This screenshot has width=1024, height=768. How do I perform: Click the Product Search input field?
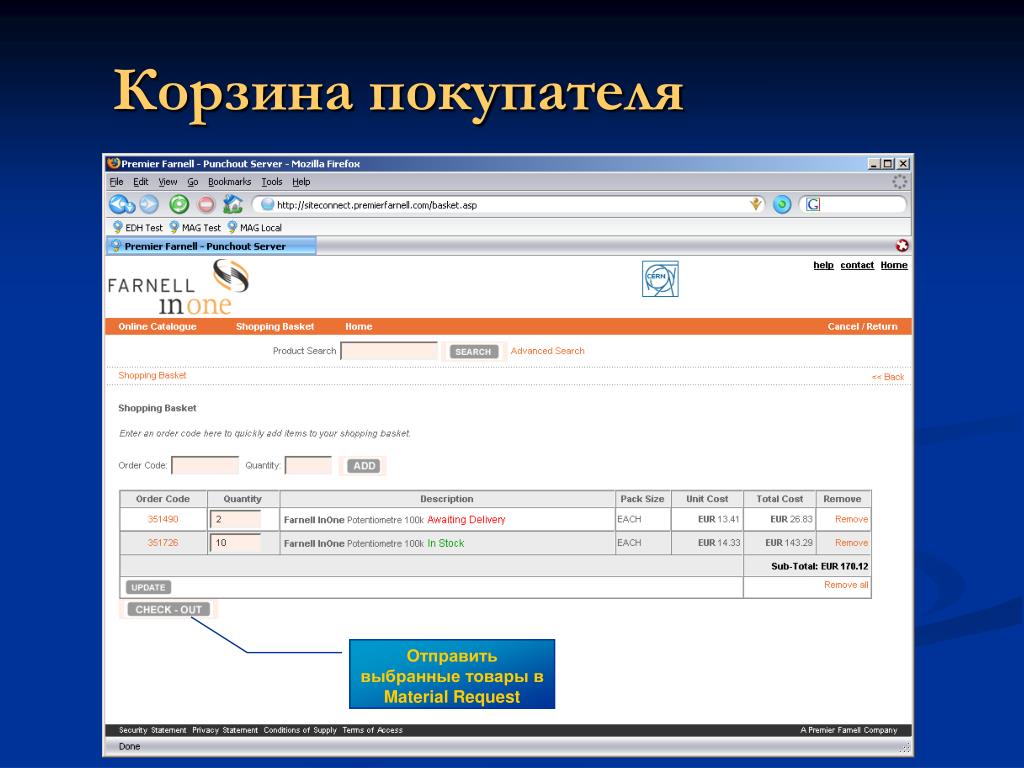389,351
